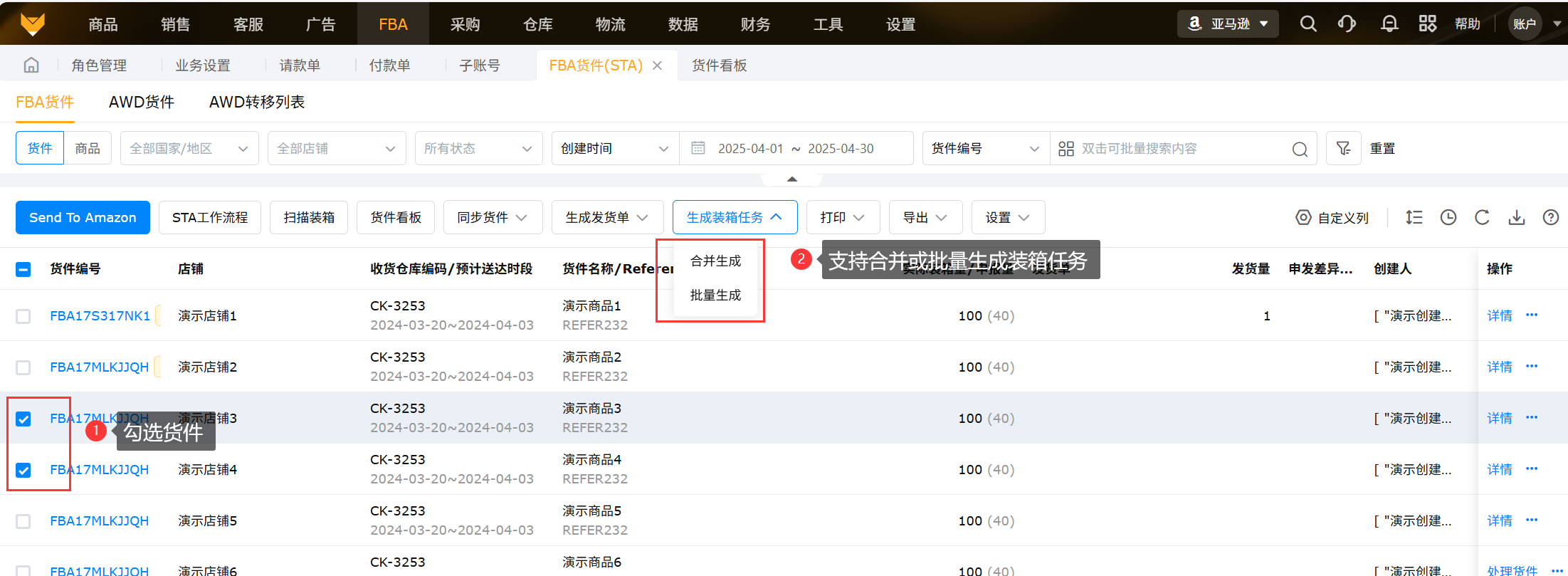The width and height of the screenshot is (1568, 576).
Task: Check the FBA17S317NK1 row checkbox
Action: click(23, 316)
